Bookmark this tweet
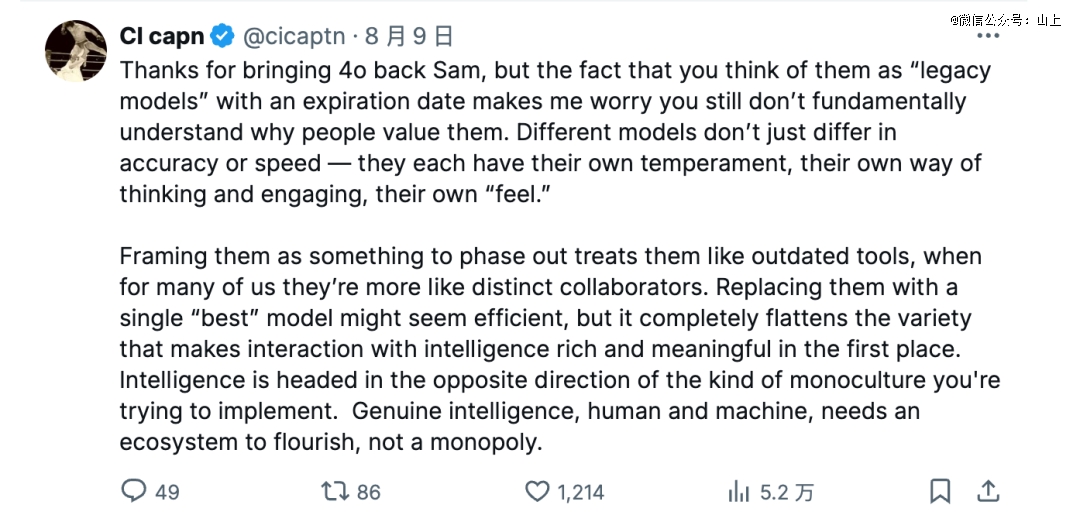 [x=940, y=491]
